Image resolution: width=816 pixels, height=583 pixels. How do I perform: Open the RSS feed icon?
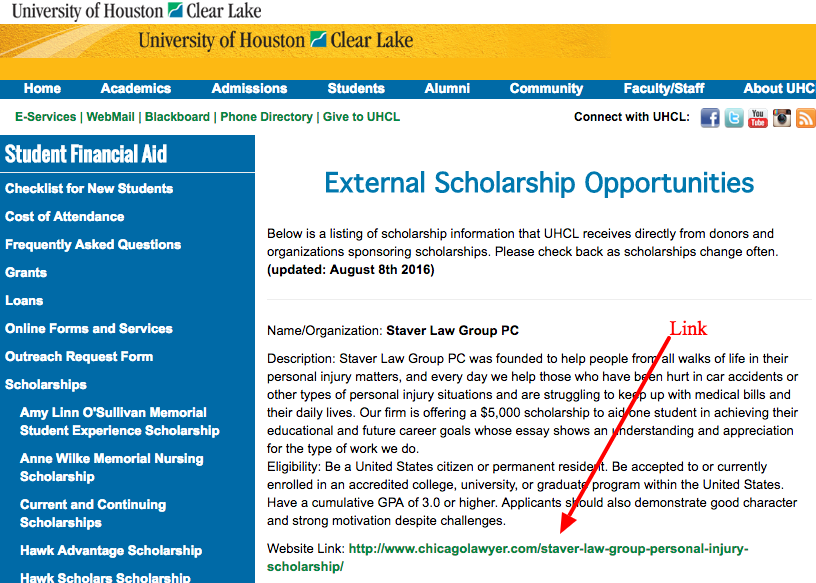pyautogui.click(x=806, y=118)
